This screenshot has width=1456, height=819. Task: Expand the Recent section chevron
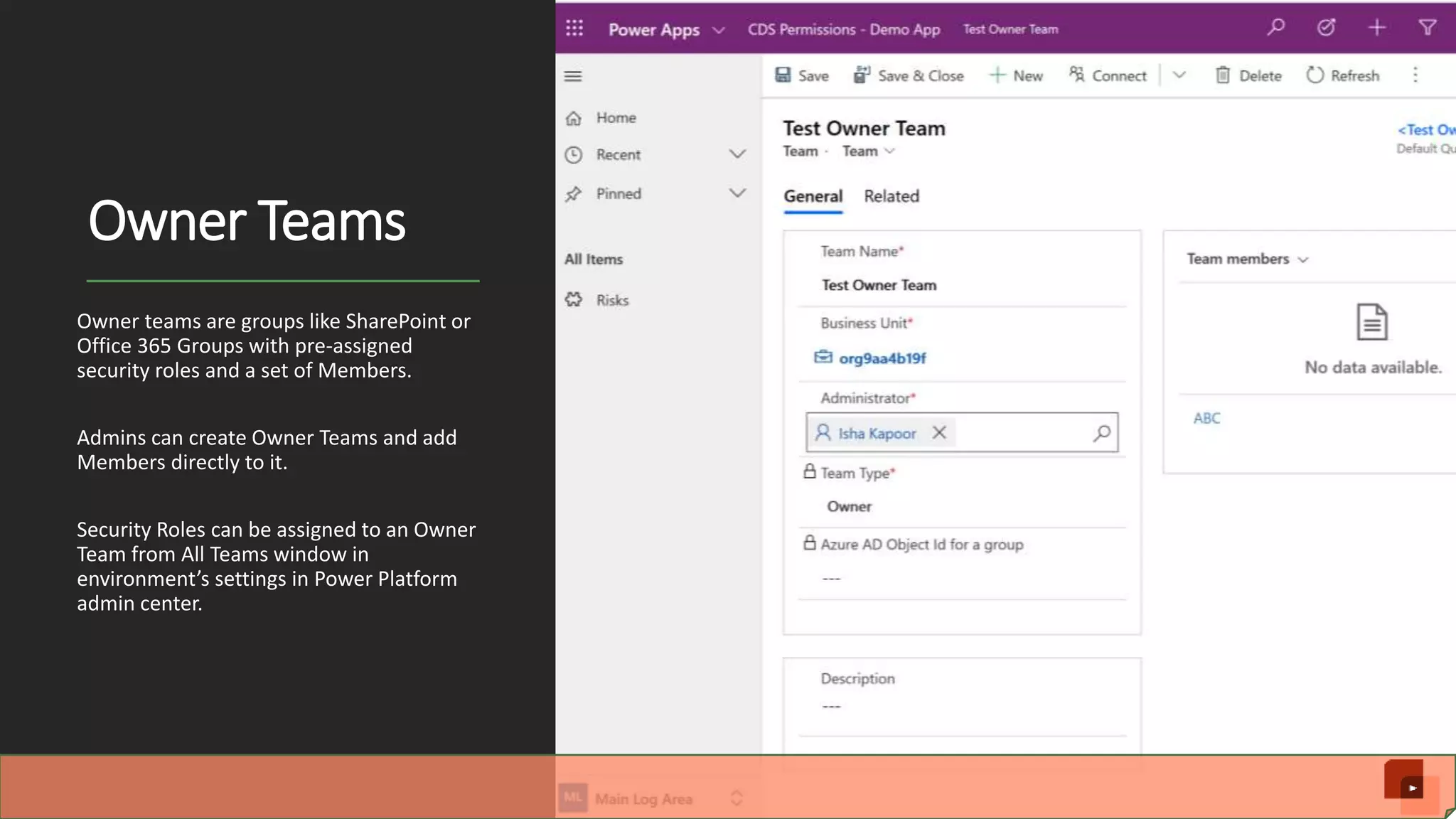click(737, 154)
